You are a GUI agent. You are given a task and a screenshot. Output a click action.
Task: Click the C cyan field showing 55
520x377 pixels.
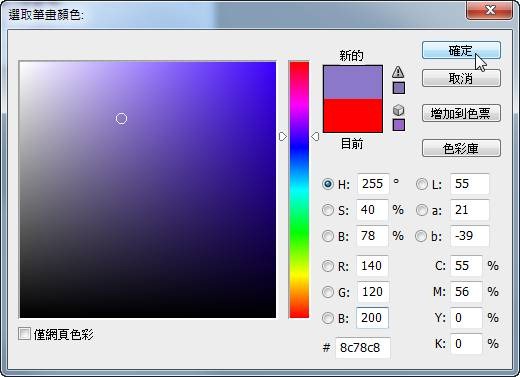click(466, 266)
